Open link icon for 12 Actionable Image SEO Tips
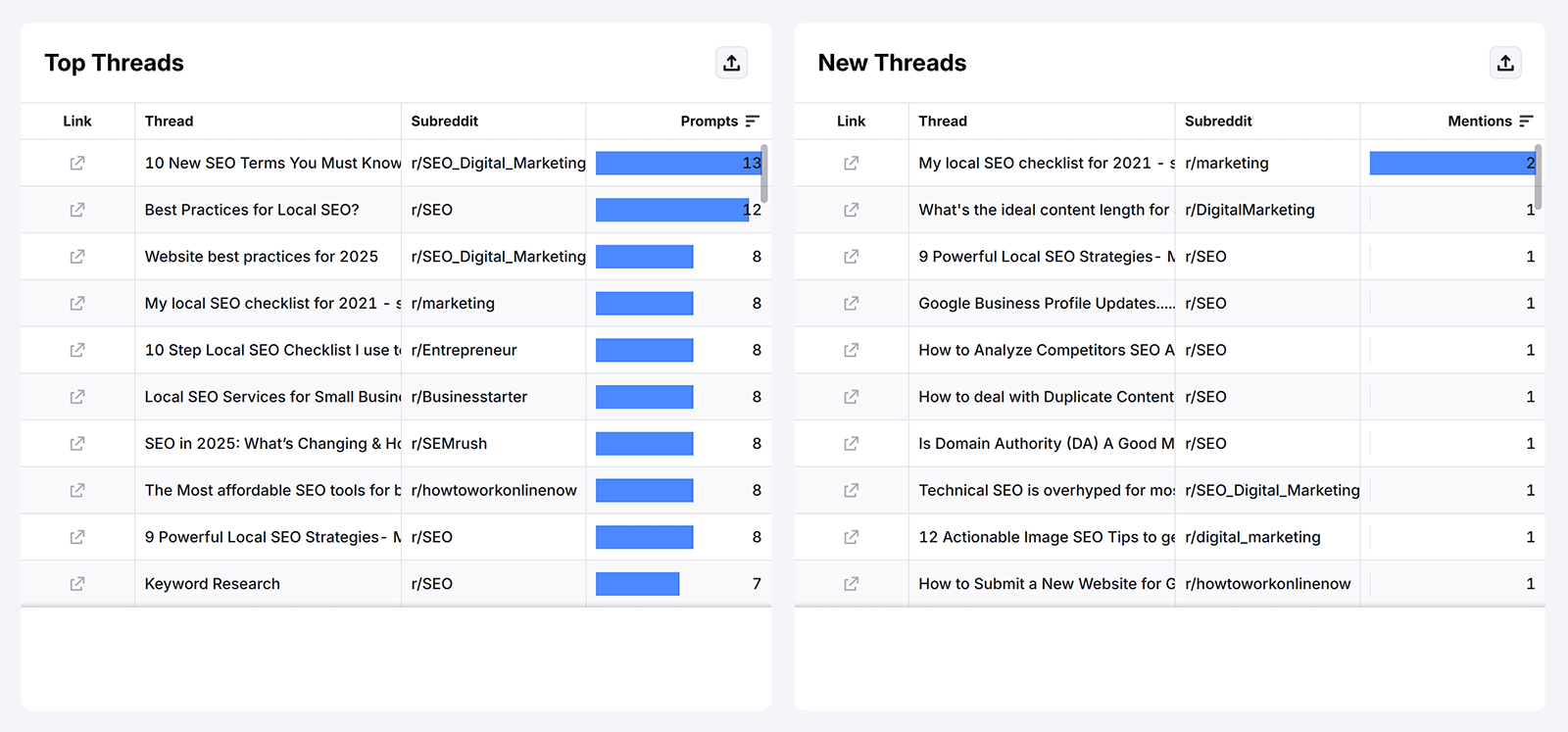This screenshot has height=732, width=1568. click(x=851, y=537)
